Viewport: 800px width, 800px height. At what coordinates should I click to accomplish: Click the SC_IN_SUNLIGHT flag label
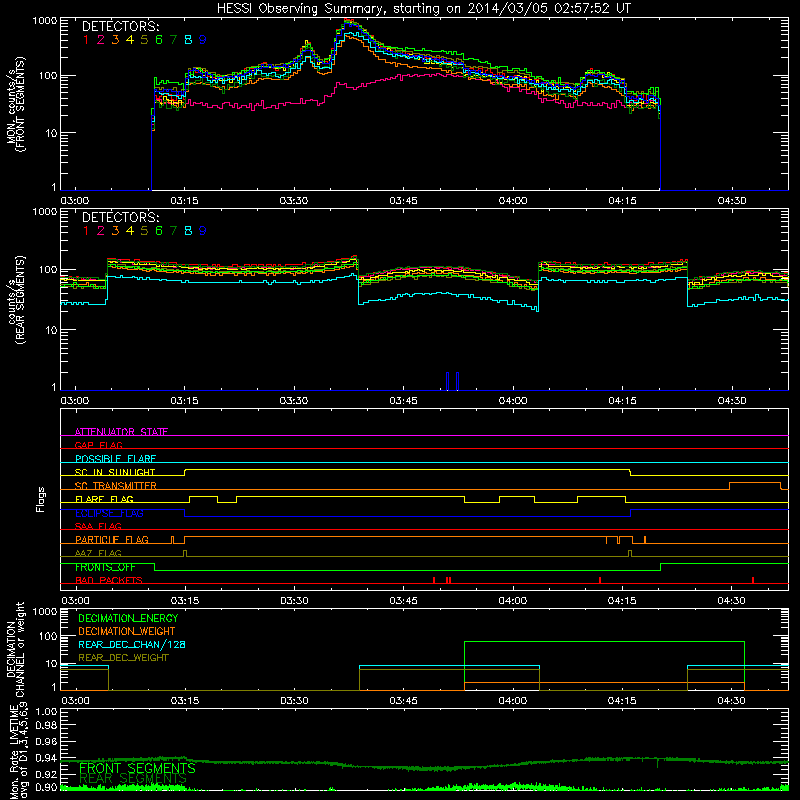pos(115,472)
